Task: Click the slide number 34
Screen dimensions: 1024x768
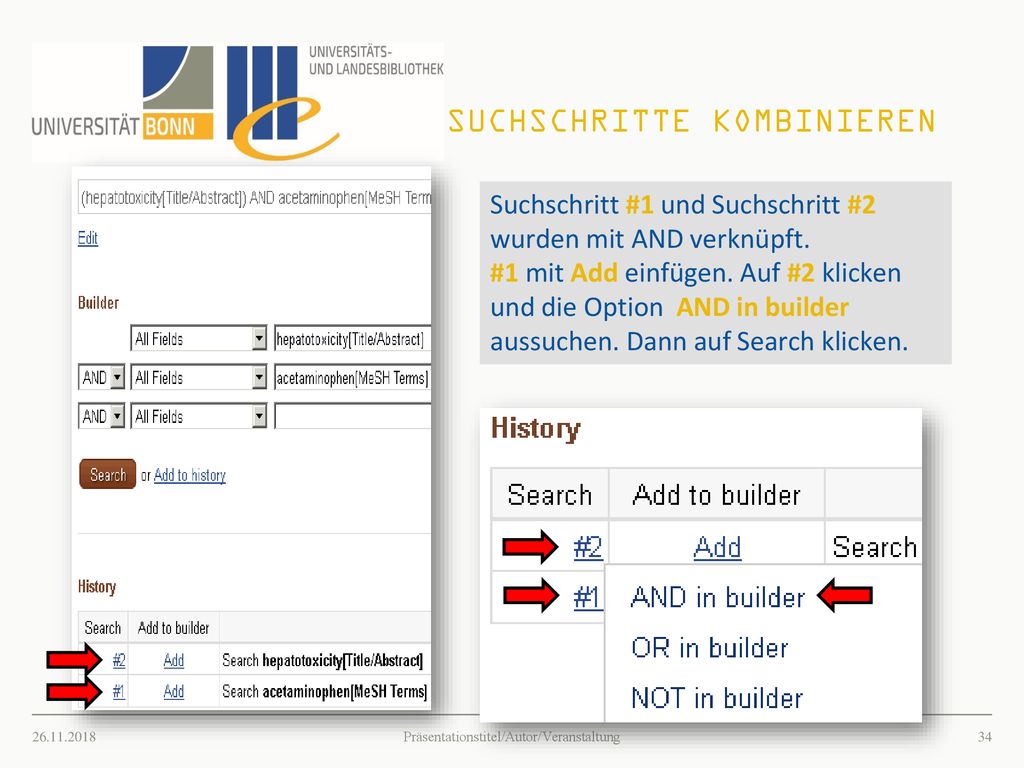Action: pos(985,737)
